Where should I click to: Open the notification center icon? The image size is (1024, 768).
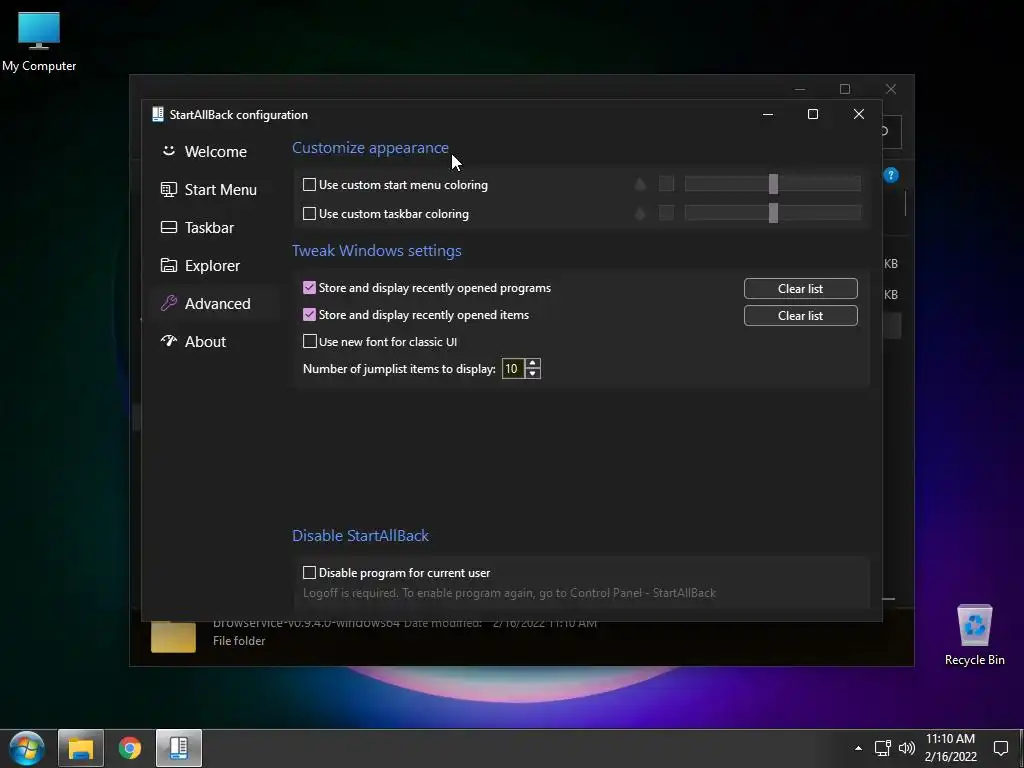[x=1000, y=748]
